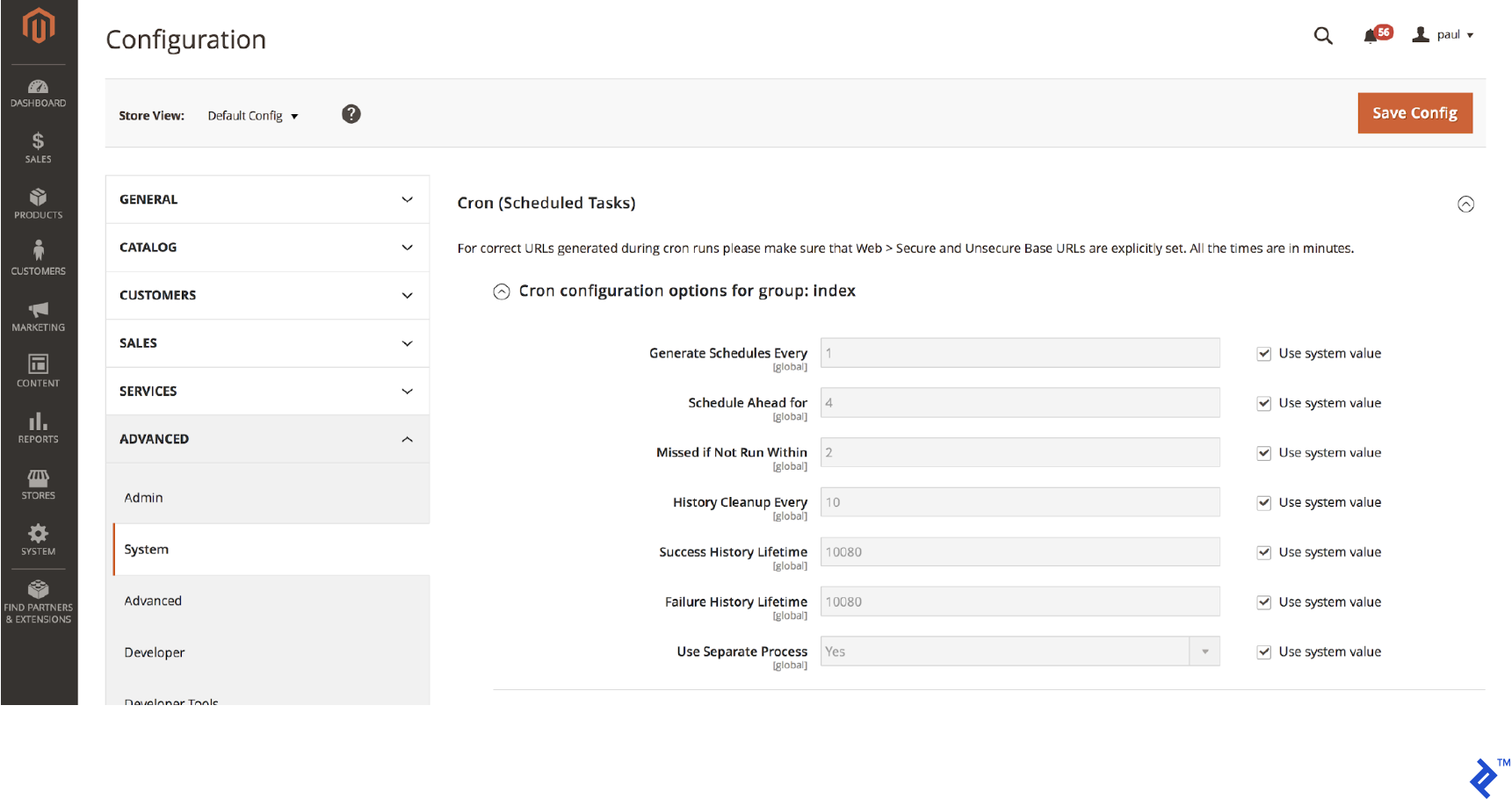Open the Dashboard from the sidebar
Screen dimensions: 1512x799
coord(38,92)
